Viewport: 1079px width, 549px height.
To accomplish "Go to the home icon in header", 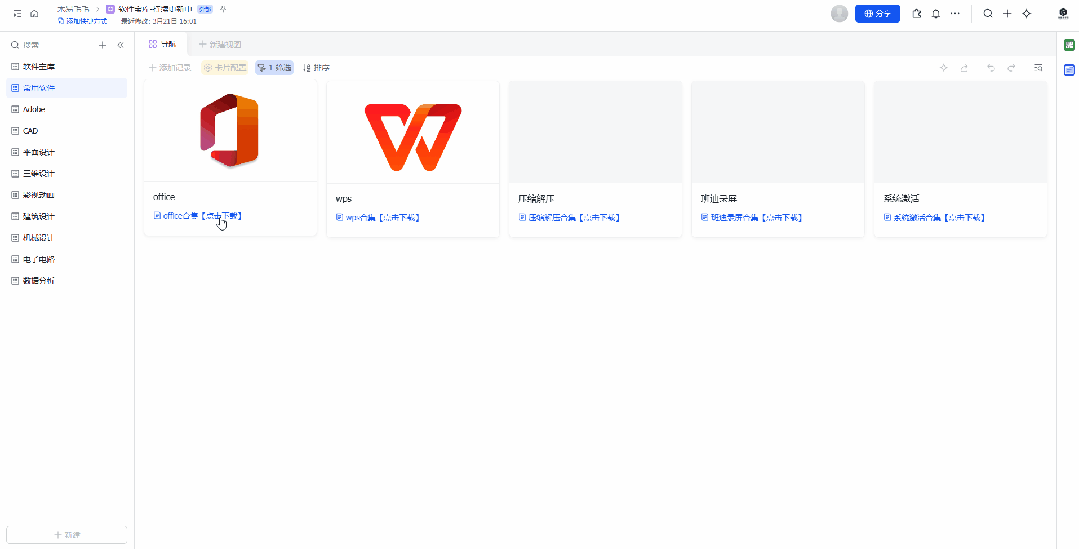I will point(34,13).
